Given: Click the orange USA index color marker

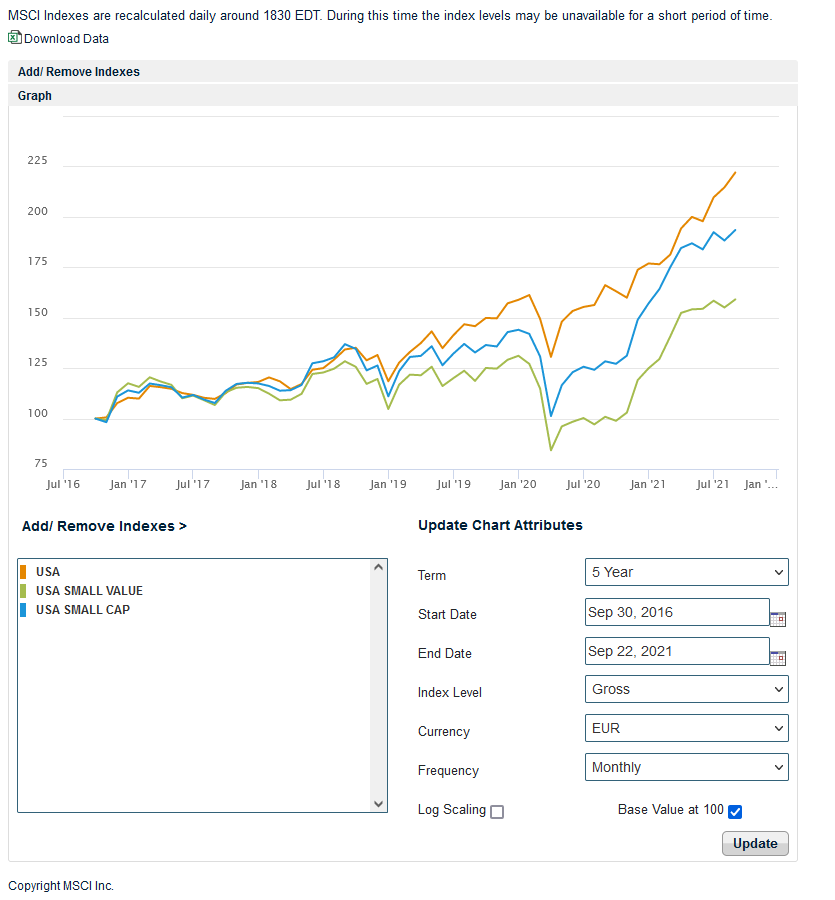Looking at the screenshot, I should click(23, 572).
